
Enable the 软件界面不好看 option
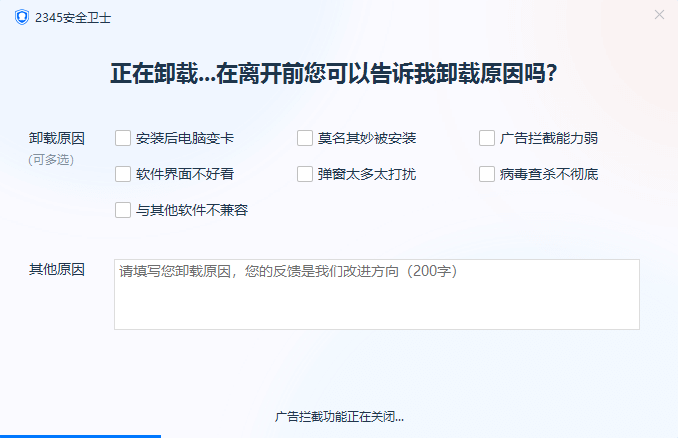click(x=123, y=174)
